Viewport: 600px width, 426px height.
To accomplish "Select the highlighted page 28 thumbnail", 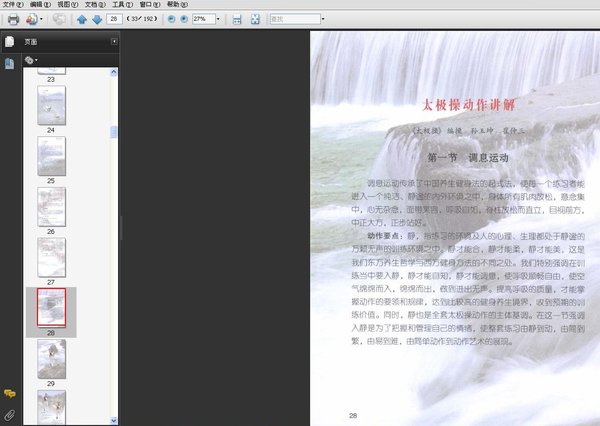I will tap(51, 308).
